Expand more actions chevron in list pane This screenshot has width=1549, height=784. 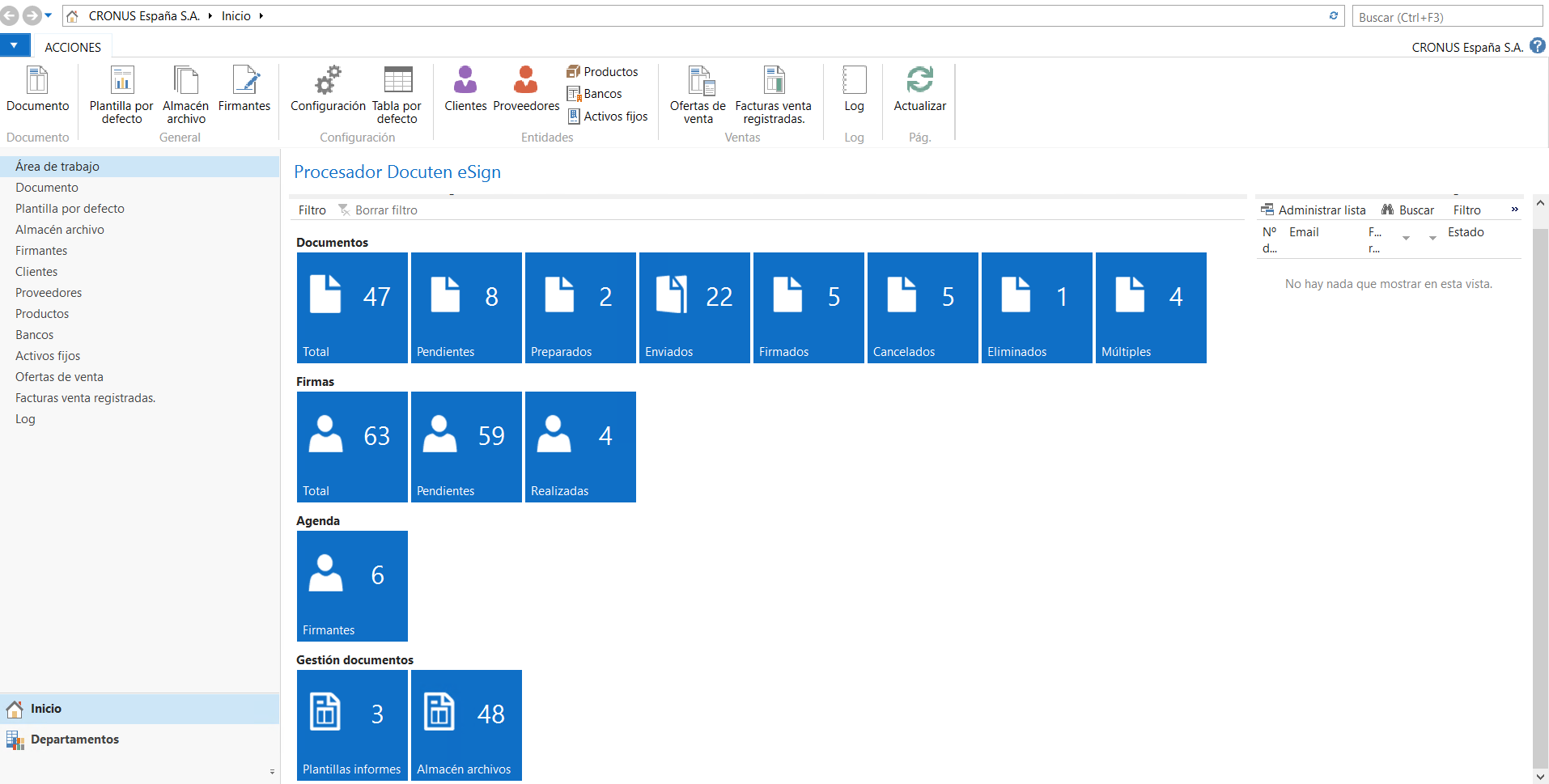(x=1514, y=210)
